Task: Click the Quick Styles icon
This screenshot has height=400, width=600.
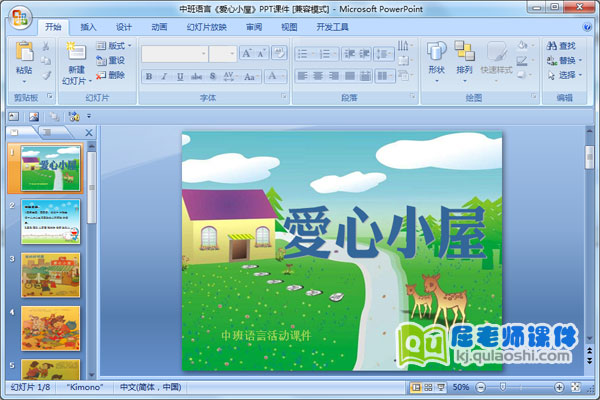Action: [x=496, y=51]
